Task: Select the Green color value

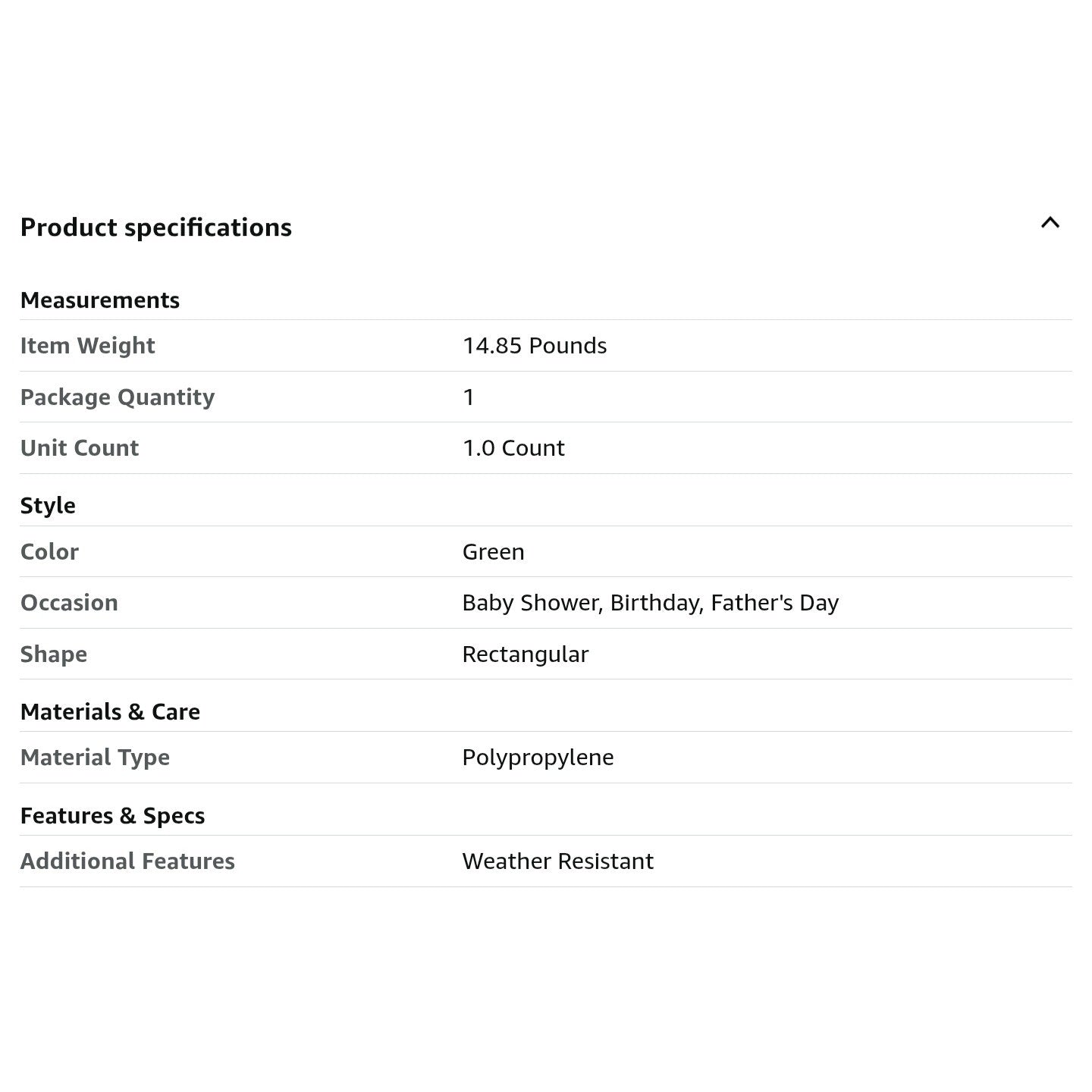Action: (x=493, y=552)
